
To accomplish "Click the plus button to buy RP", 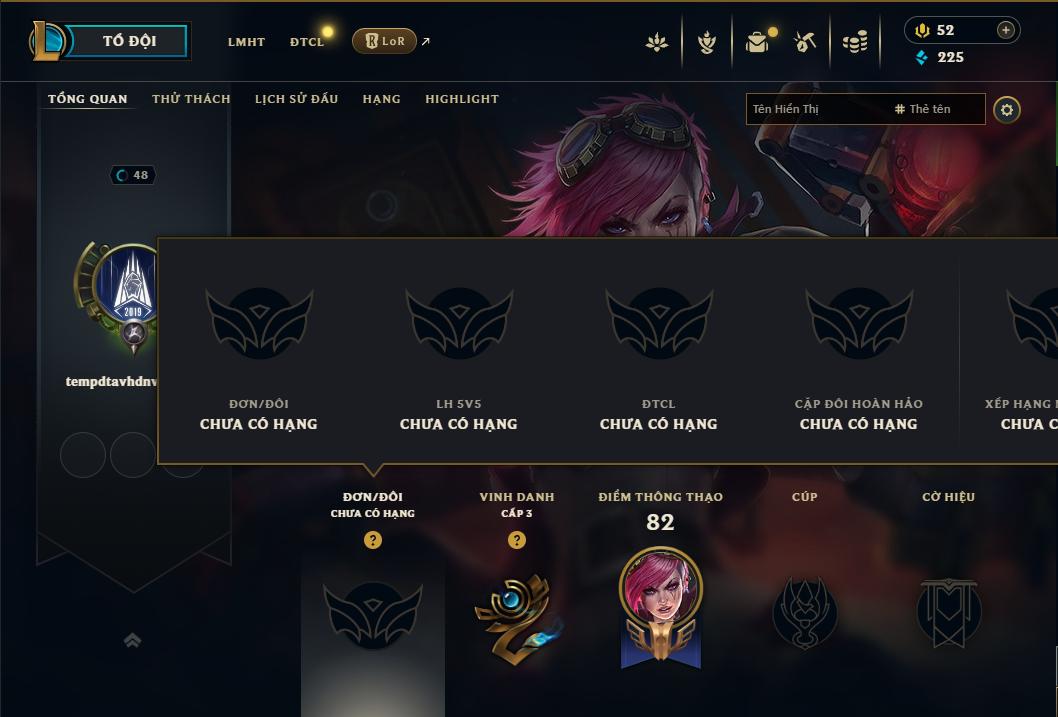I will [1005, 30].
